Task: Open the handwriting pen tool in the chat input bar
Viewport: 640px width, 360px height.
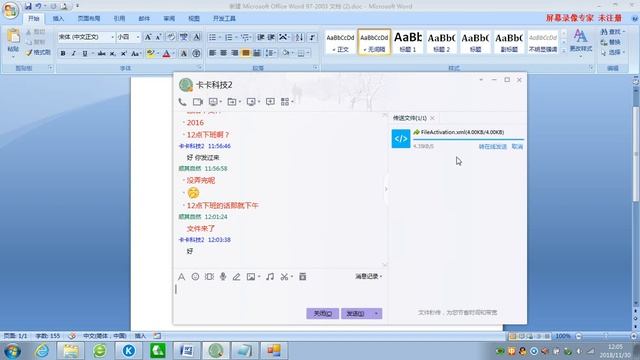Action: [x=236, y=277]
